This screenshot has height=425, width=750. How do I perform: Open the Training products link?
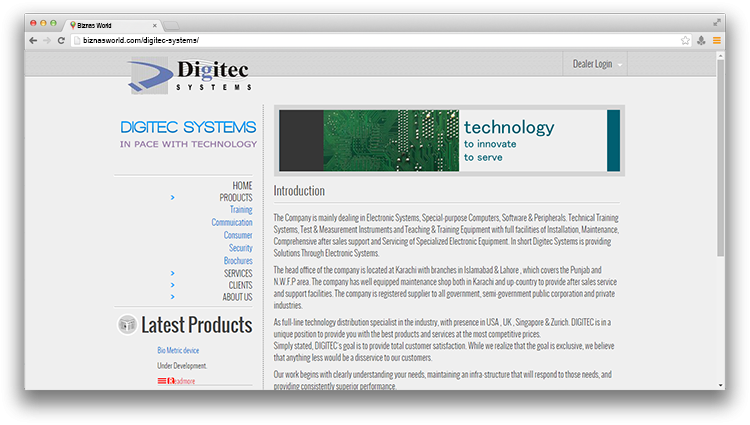click(x=241, y=210)
